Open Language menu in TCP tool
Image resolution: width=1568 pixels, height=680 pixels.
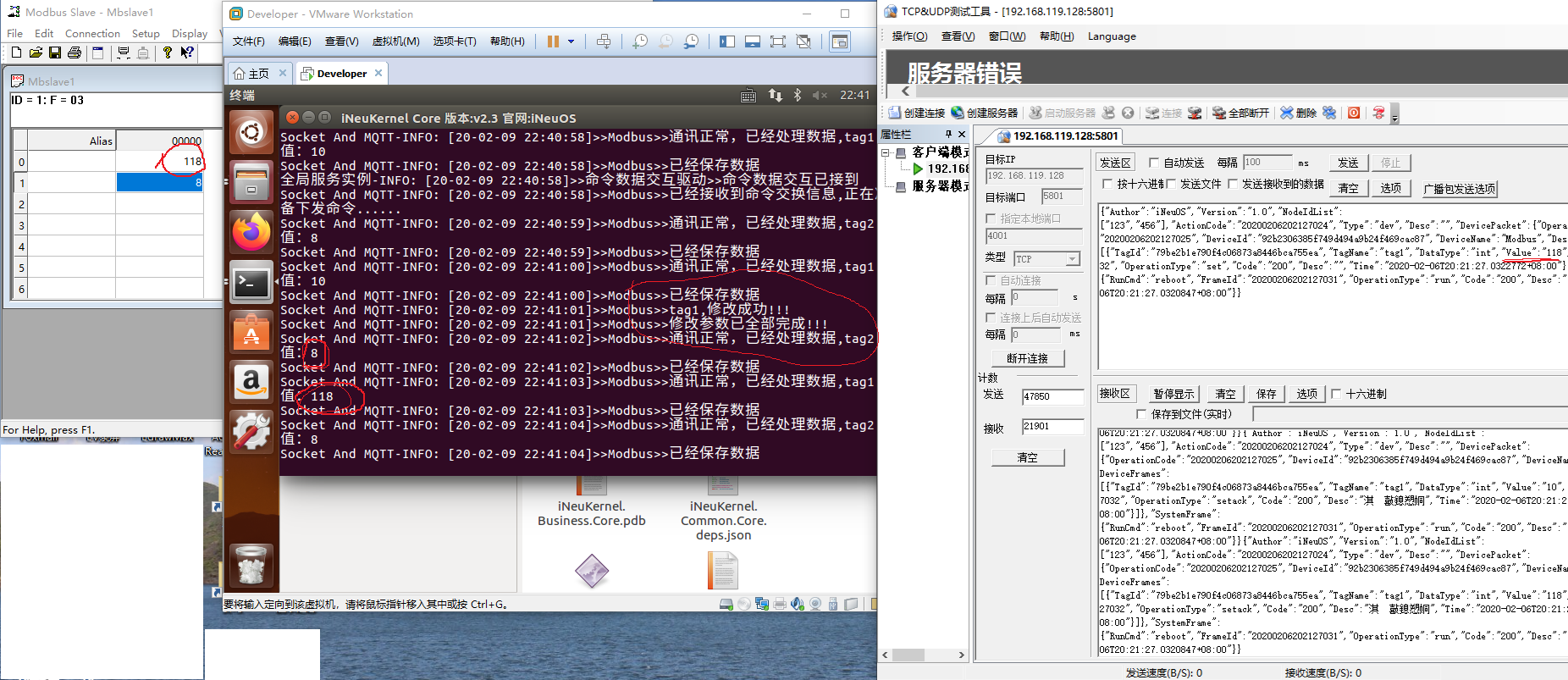click(1112, 36)
